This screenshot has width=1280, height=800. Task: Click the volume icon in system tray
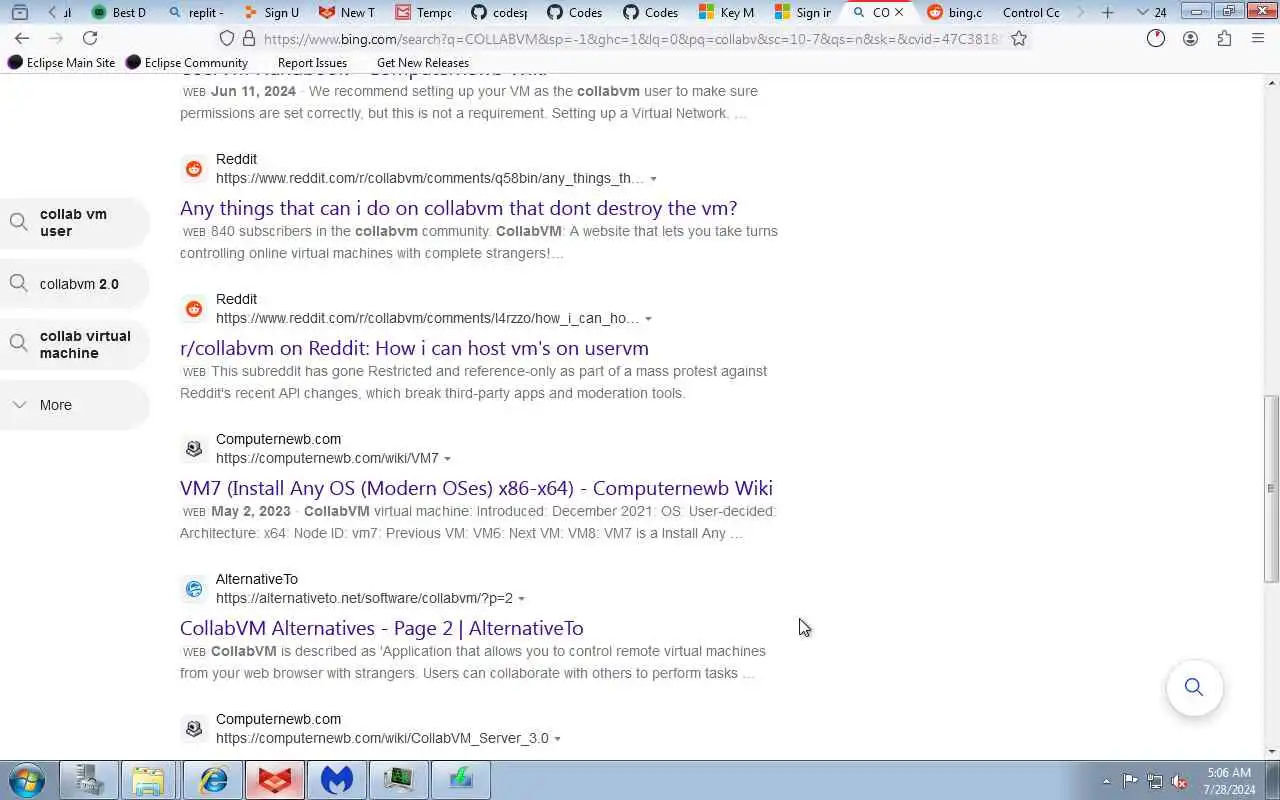point(1179,781)
